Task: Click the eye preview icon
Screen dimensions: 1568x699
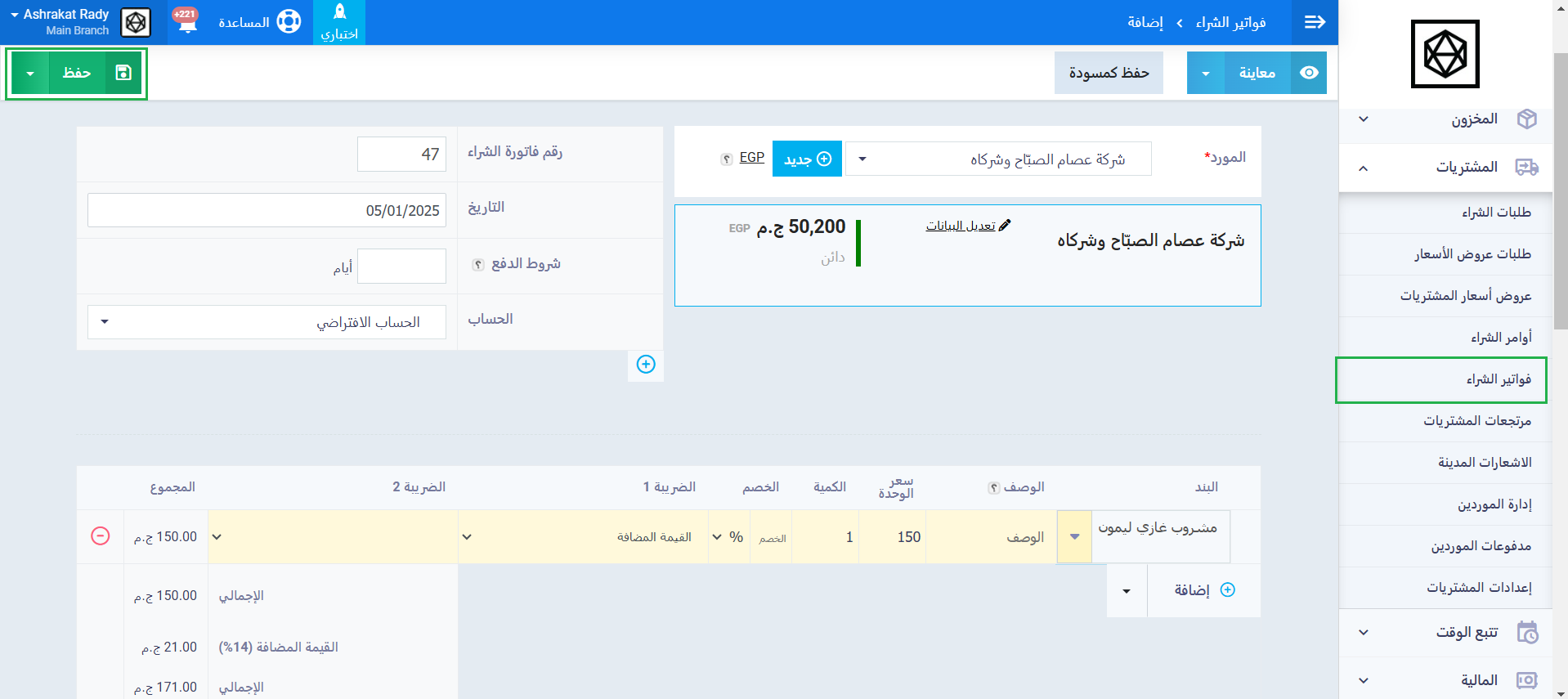Action: [x=1309, y=73]
